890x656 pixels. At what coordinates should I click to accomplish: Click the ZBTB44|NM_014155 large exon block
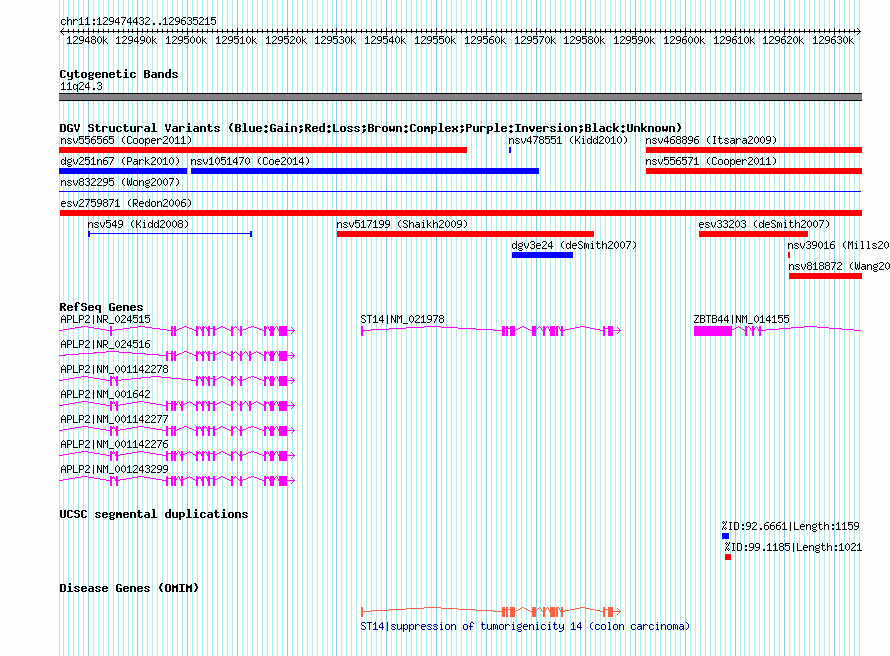tap(713, 331)
